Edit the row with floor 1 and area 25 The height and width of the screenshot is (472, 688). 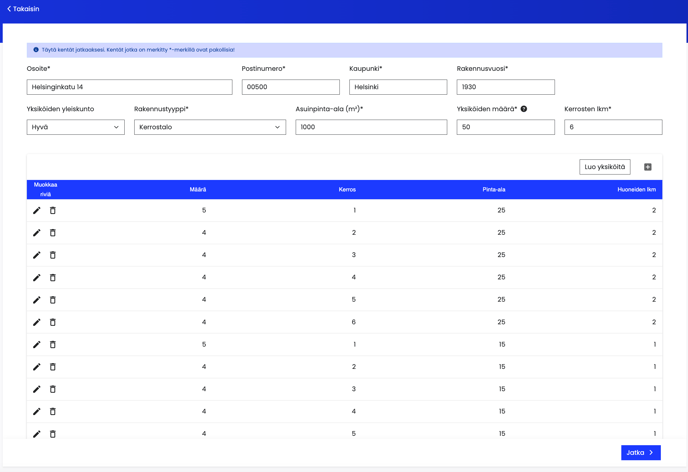(x=37, y=211)
